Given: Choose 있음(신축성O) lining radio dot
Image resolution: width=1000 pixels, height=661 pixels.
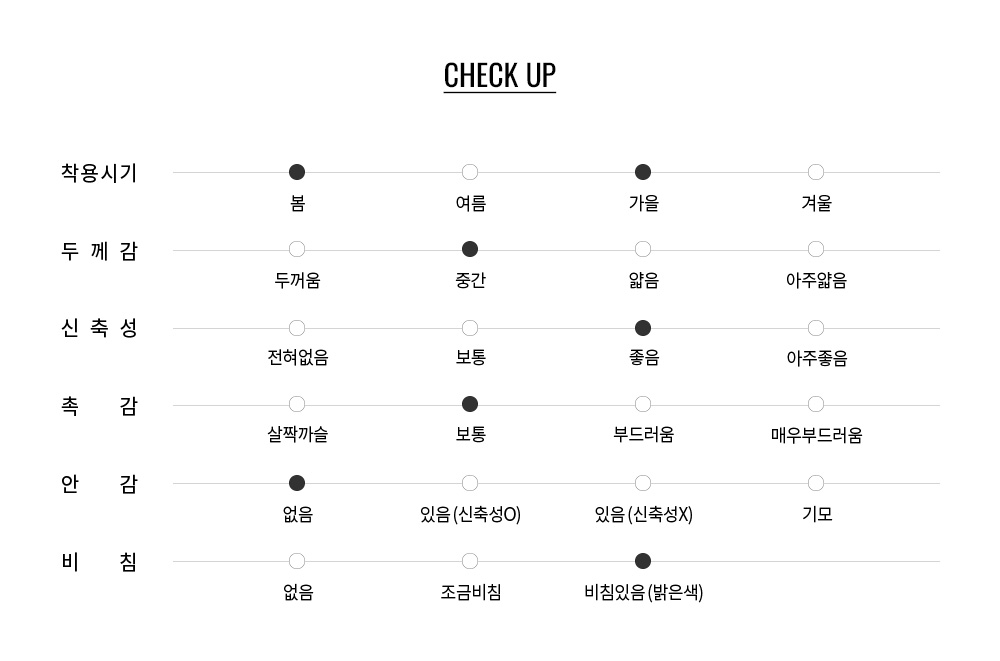Looking at the screenshot, I should point(470,483).
